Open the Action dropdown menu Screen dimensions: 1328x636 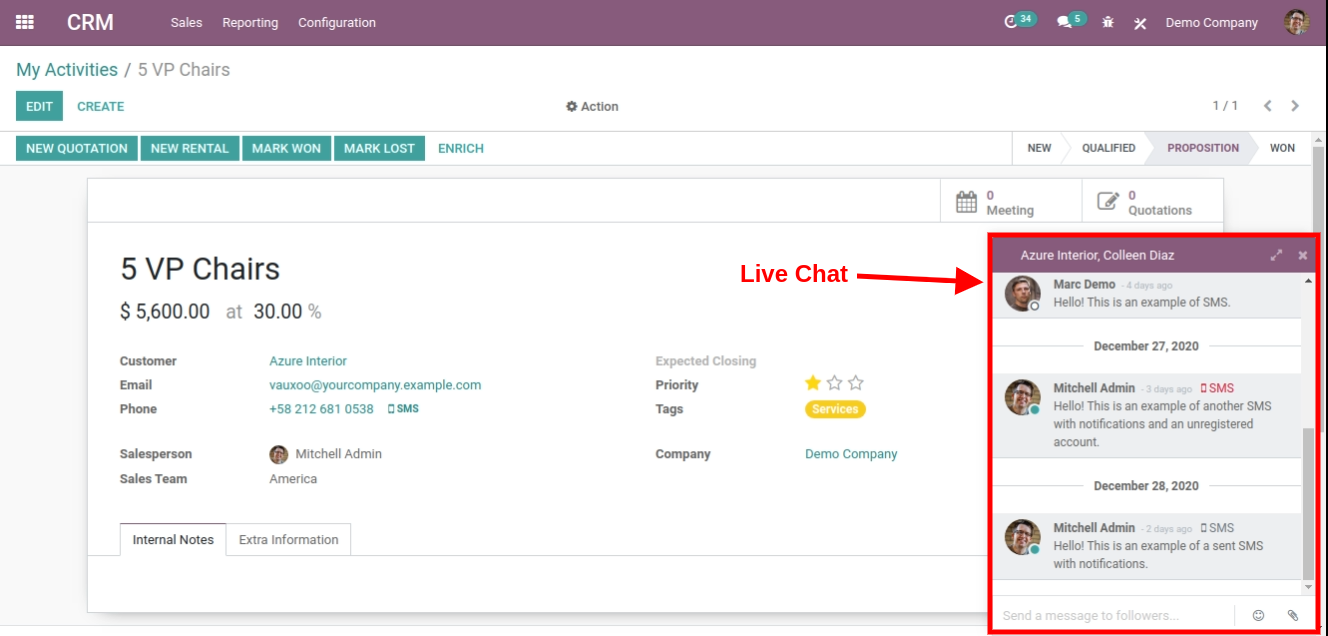coord(592,106)
